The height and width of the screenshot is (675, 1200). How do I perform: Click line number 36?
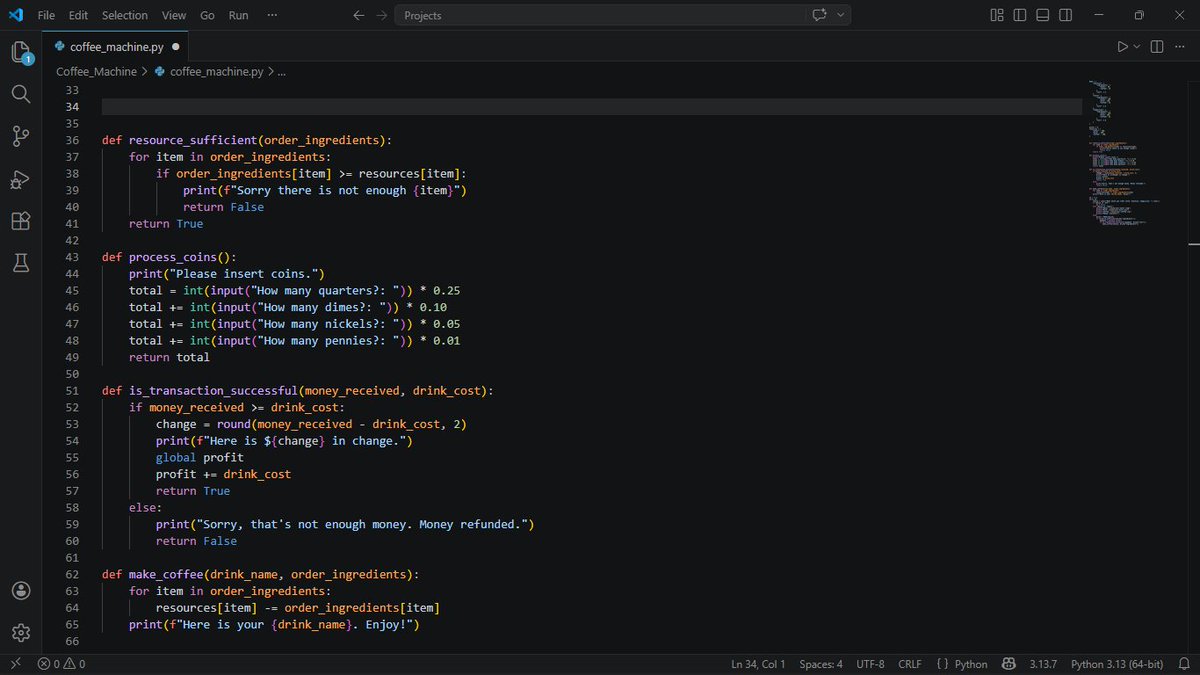(71, 140)
